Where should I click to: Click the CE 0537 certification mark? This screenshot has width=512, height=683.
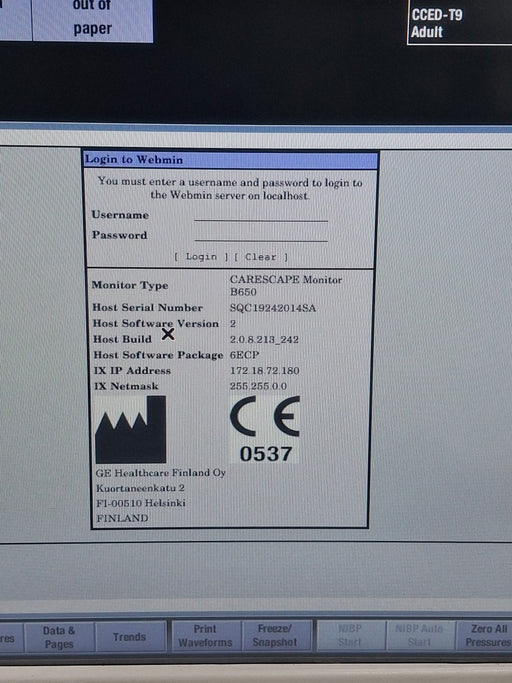(265, 429)
